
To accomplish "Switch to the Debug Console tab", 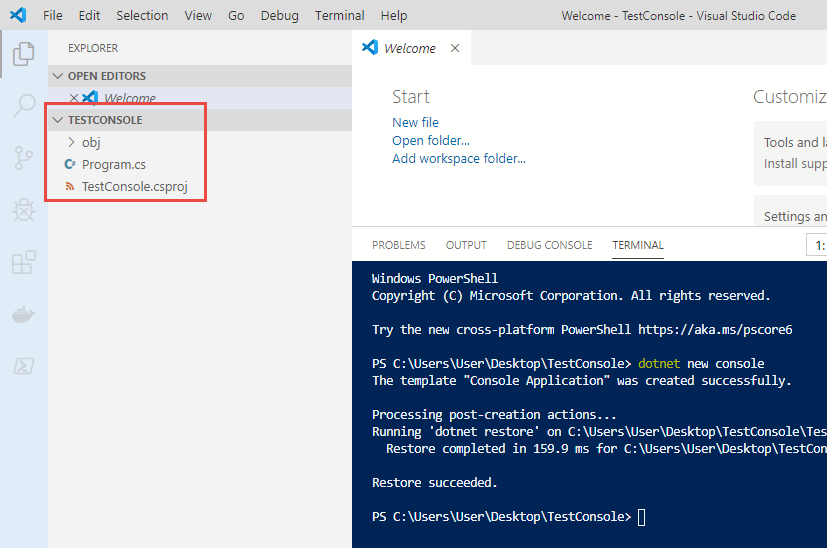I will (550, 245).
